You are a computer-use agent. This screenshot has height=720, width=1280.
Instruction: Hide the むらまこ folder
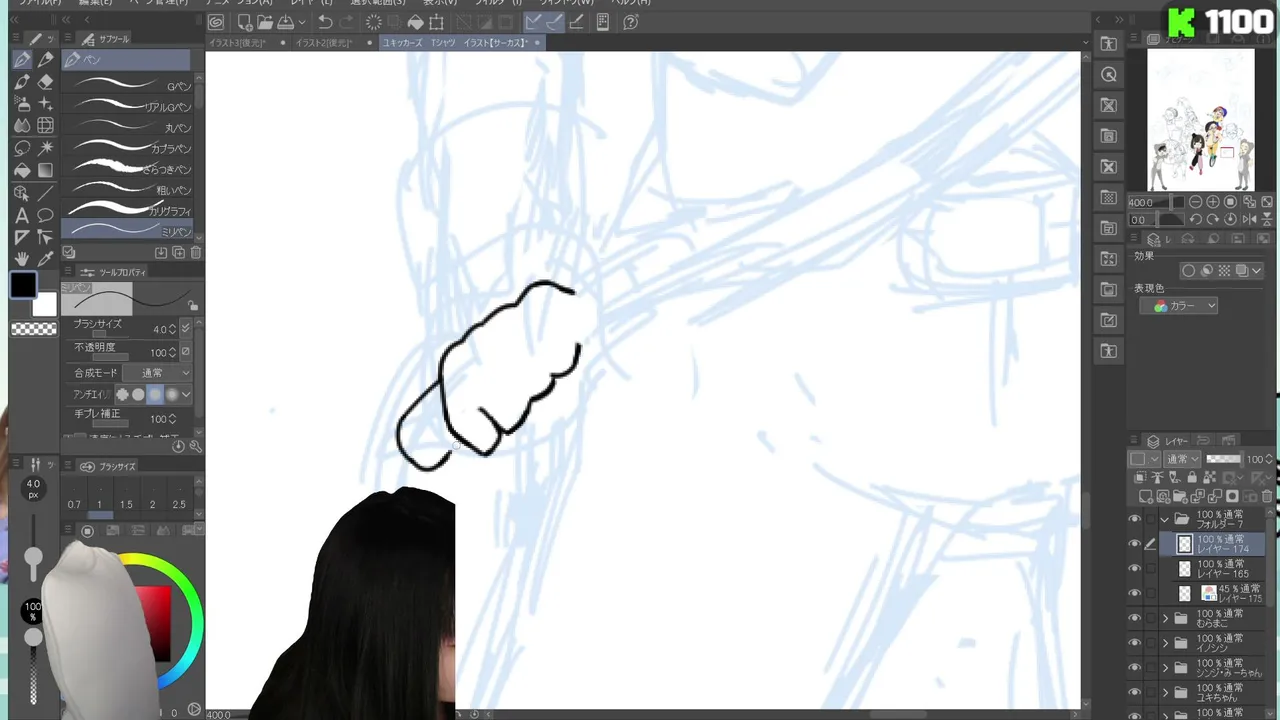tap(1134, 618)
